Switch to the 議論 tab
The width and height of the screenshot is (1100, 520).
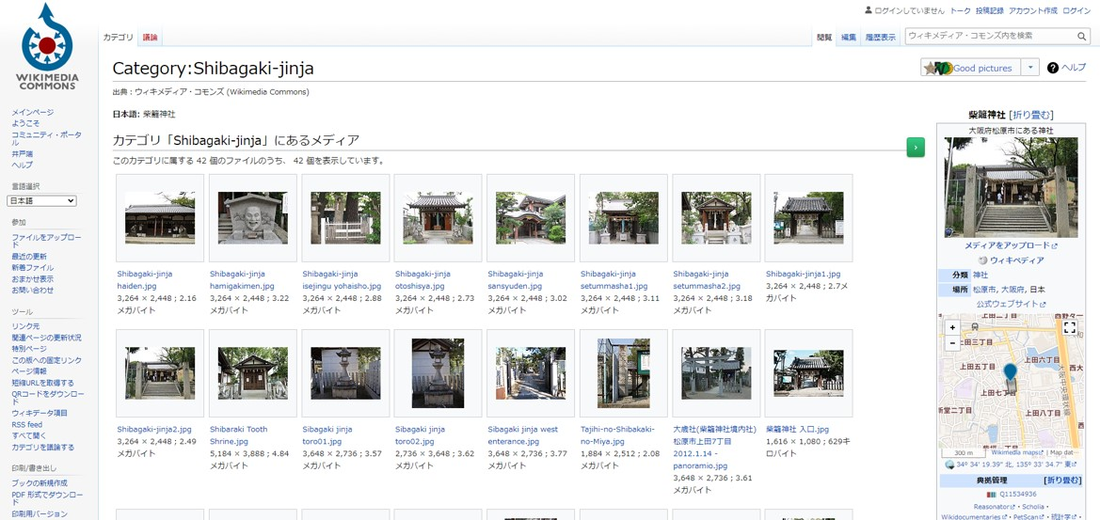click(x=150, y=37)
